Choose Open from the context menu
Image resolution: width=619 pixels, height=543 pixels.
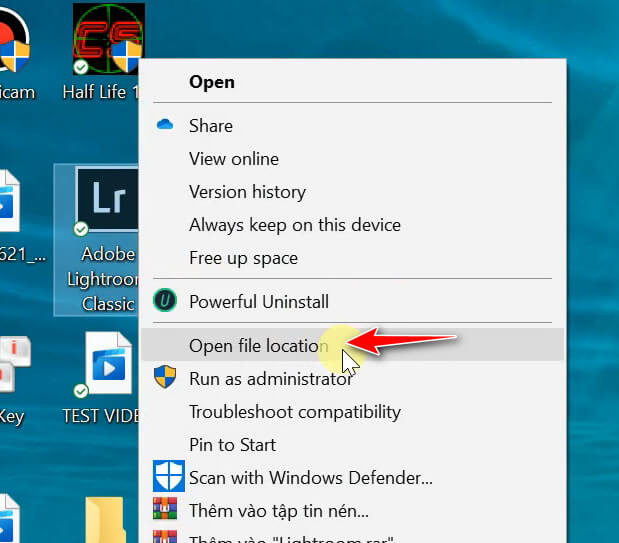(211, 81)
